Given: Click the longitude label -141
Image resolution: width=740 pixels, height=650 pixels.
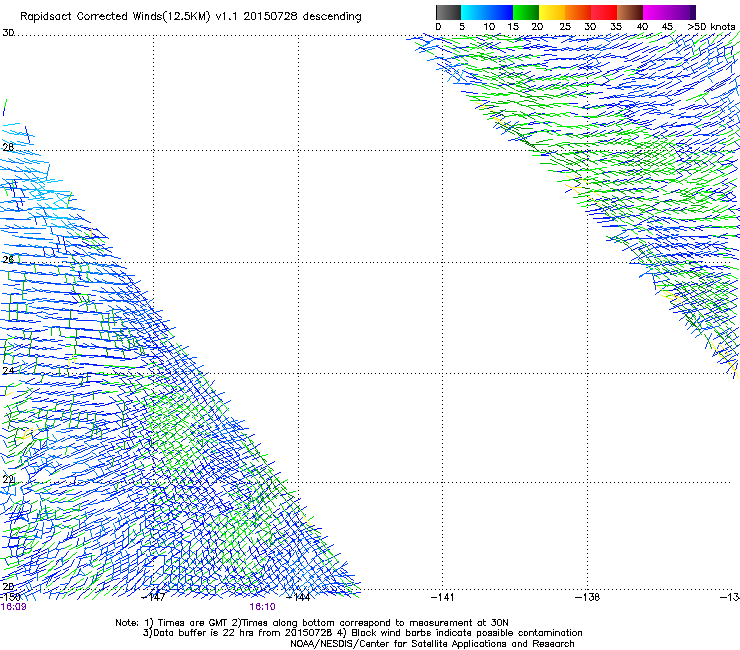Looking at the screenshot, I should click(443, 597).
